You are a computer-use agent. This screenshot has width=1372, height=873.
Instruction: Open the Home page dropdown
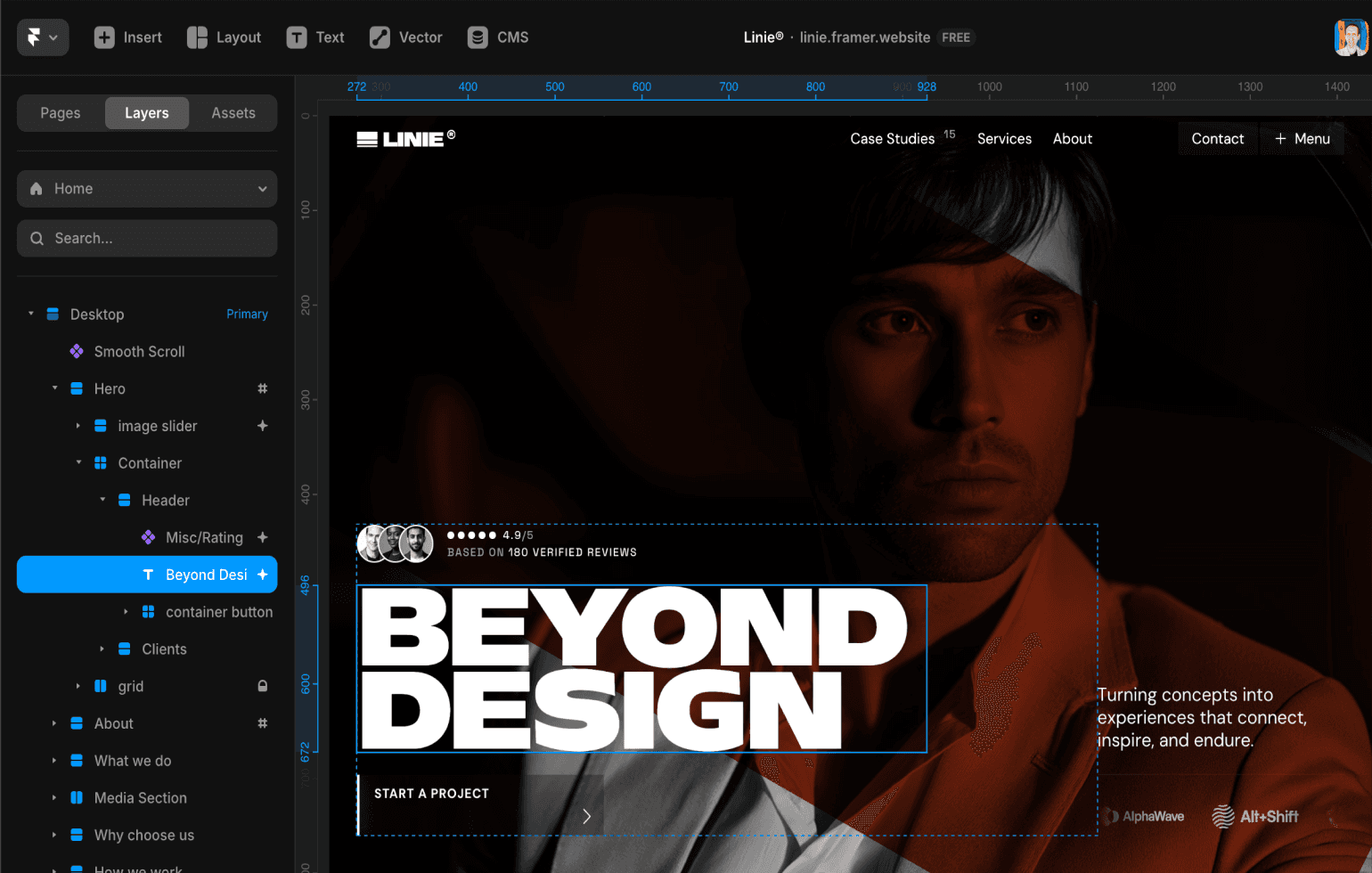point(147,189)
